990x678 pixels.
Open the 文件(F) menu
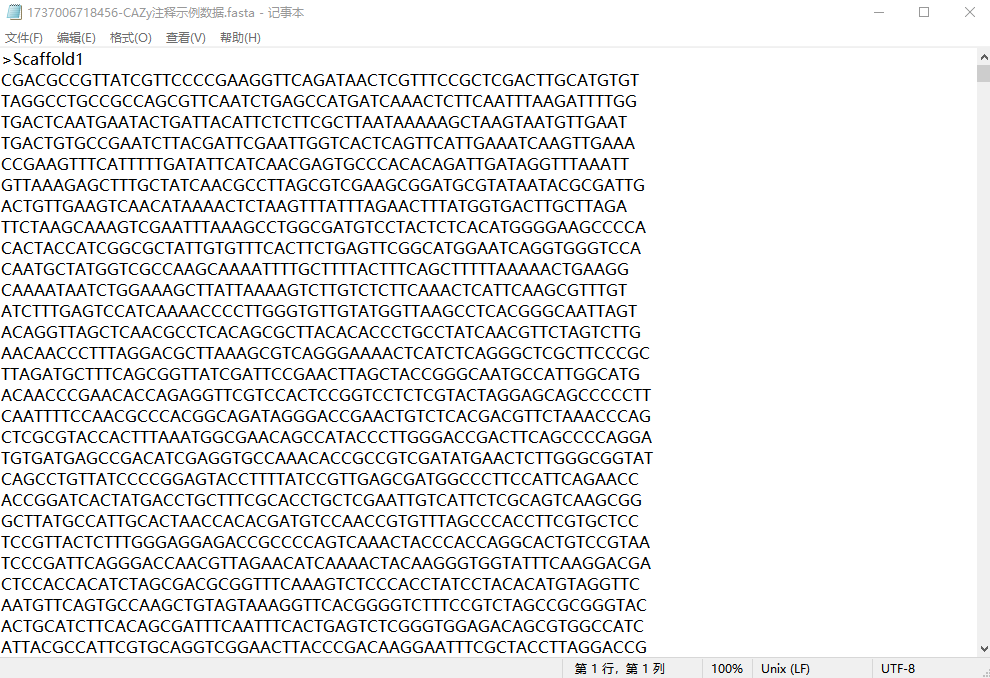click(23, 38)
